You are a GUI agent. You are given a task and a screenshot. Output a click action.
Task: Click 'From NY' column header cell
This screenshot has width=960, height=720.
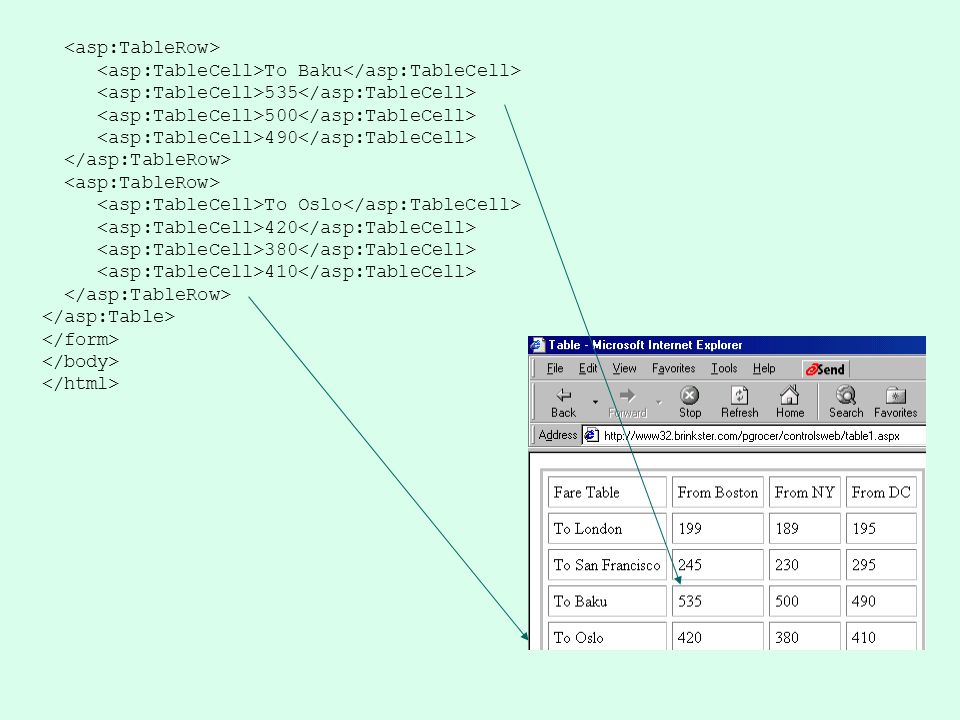pyautogui.click(x=804, y=492)
